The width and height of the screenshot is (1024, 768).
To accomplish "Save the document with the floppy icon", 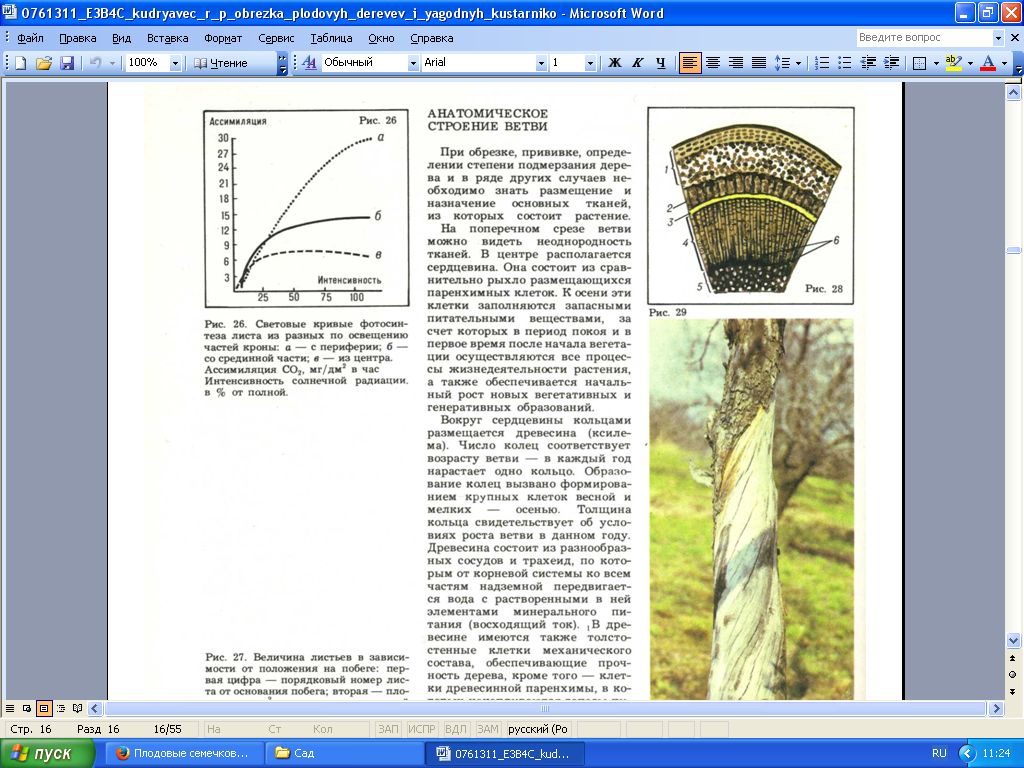I will click(67, 62).
